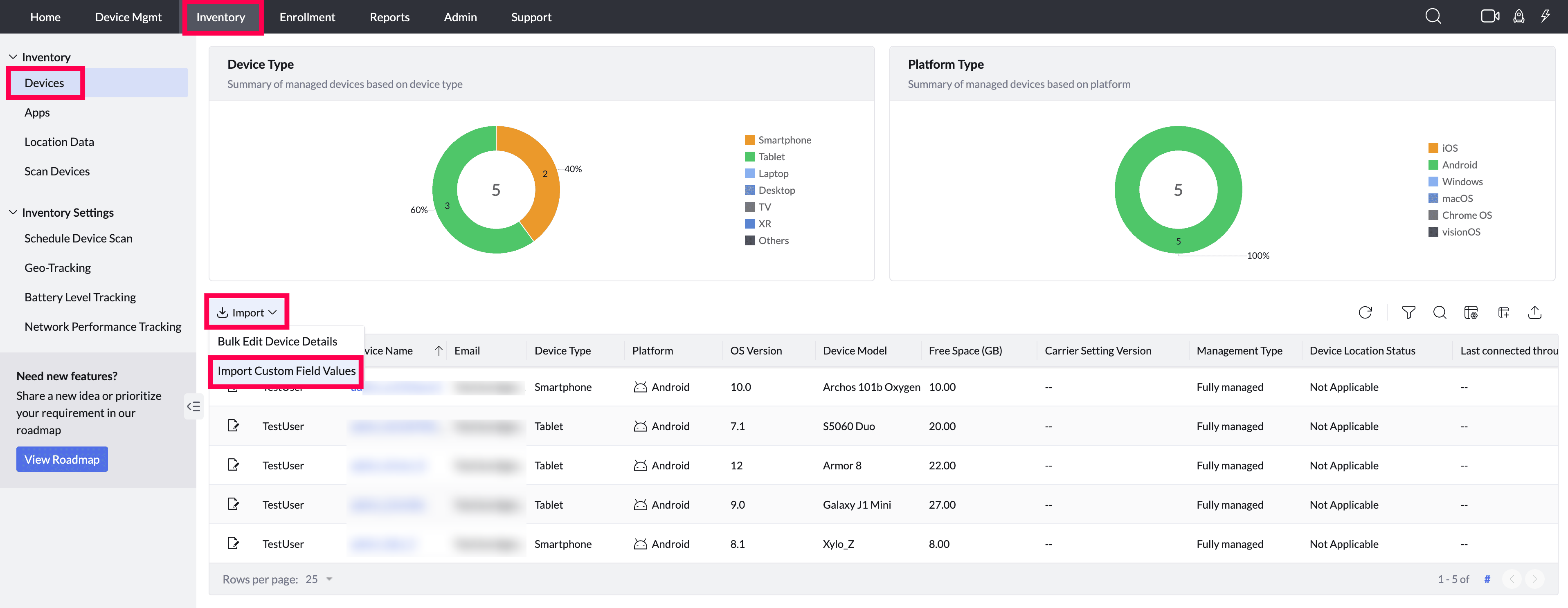Click the table search magnifier icon
This screenshot has height=608, width=1568.
point(1440,313)
